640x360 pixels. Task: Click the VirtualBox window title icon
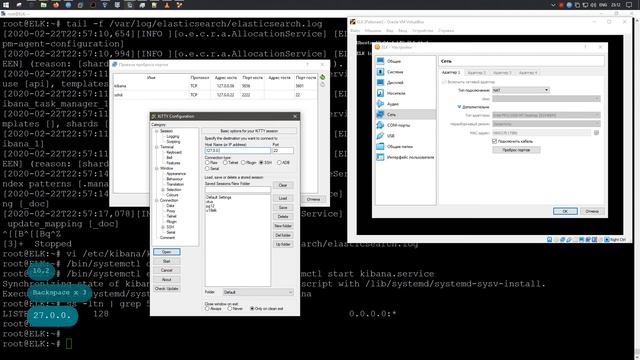tap(353, 22)
